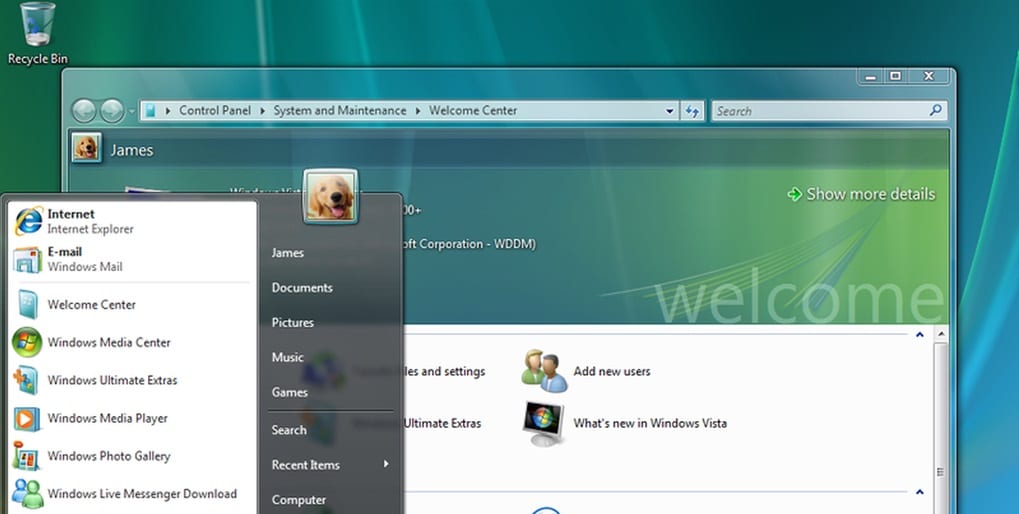Open Music from the Start menu right pane

(287, 357)
